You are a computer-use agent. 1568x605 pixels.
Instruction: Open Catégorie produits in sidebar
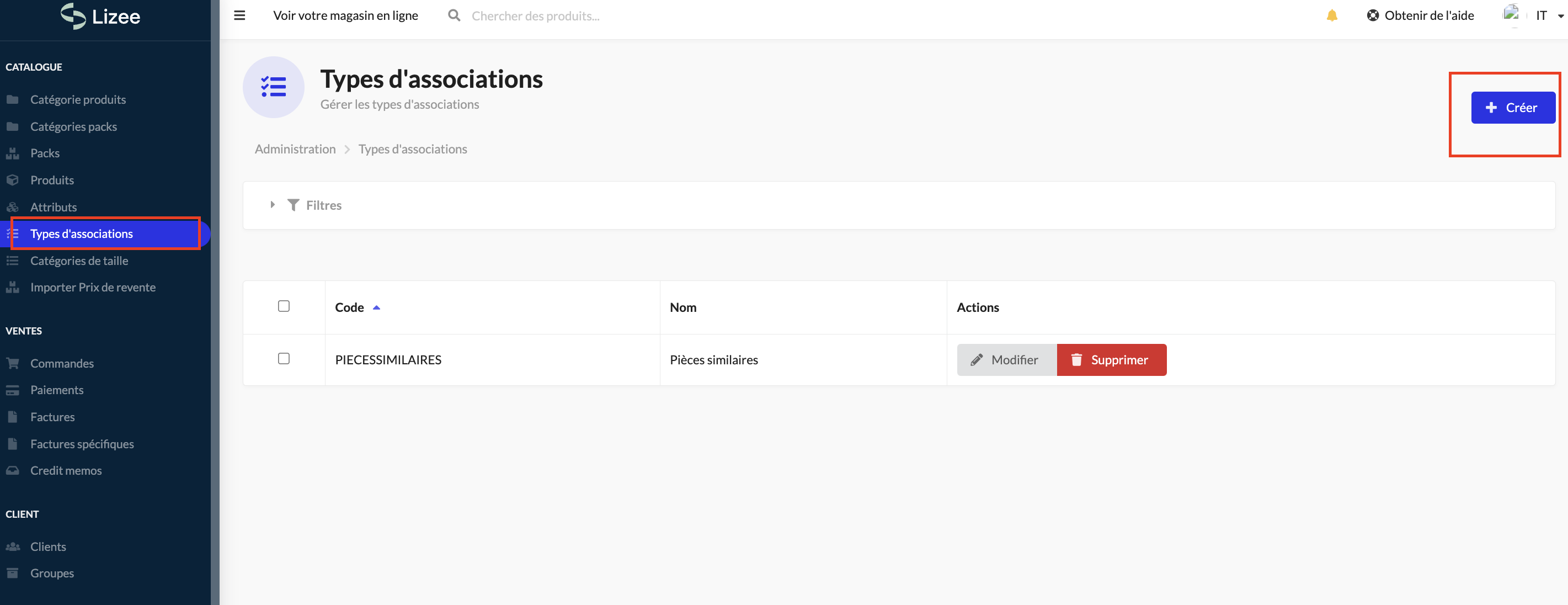pyautogui.click(x=78, y=99)
